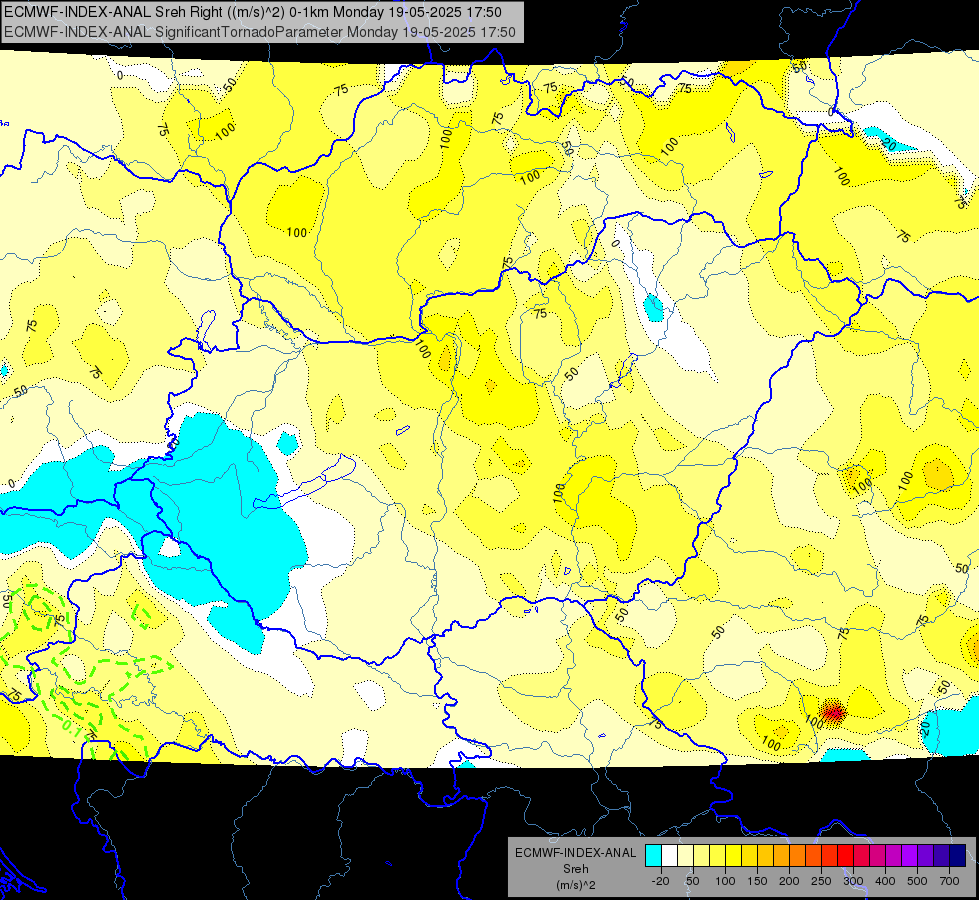Viewport: 979px width, 900px height.
Task: Click the '300' legend scale value
Action: 853,881
